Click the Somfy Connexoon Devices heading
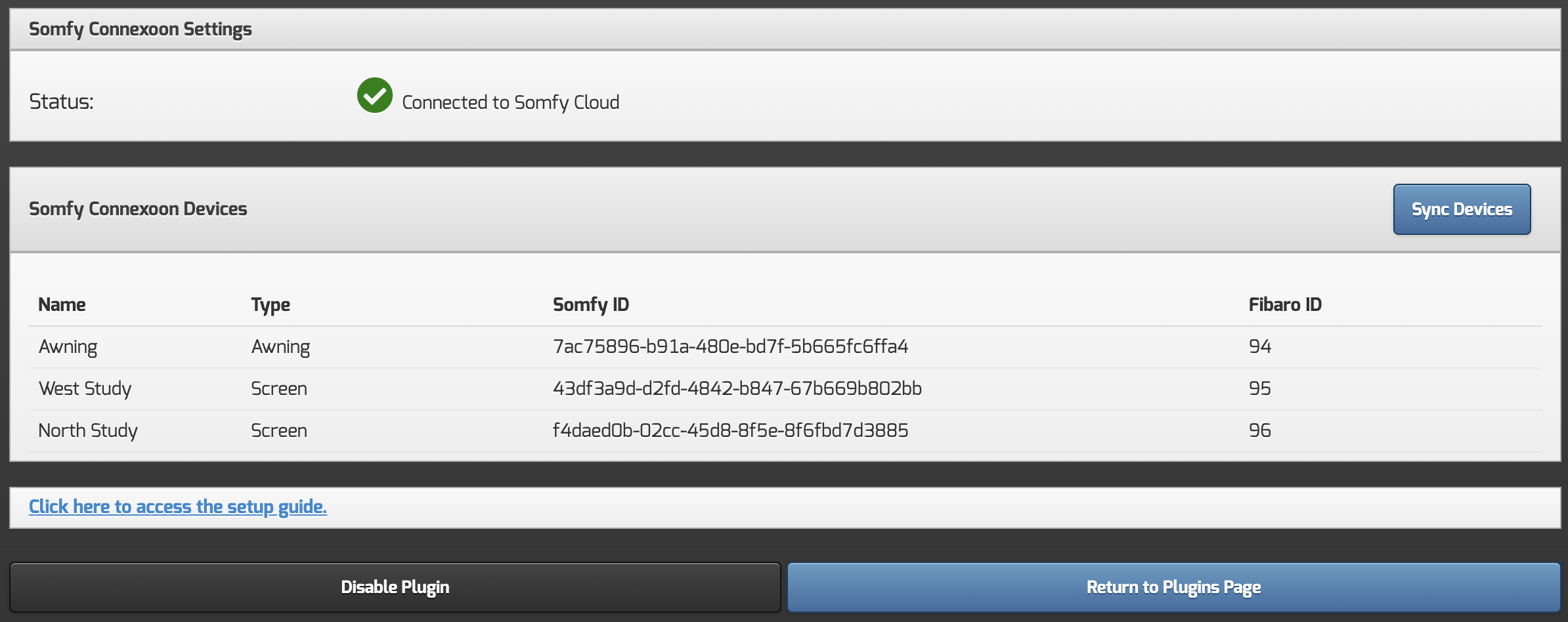The image size is (1568, 622). 138,209
